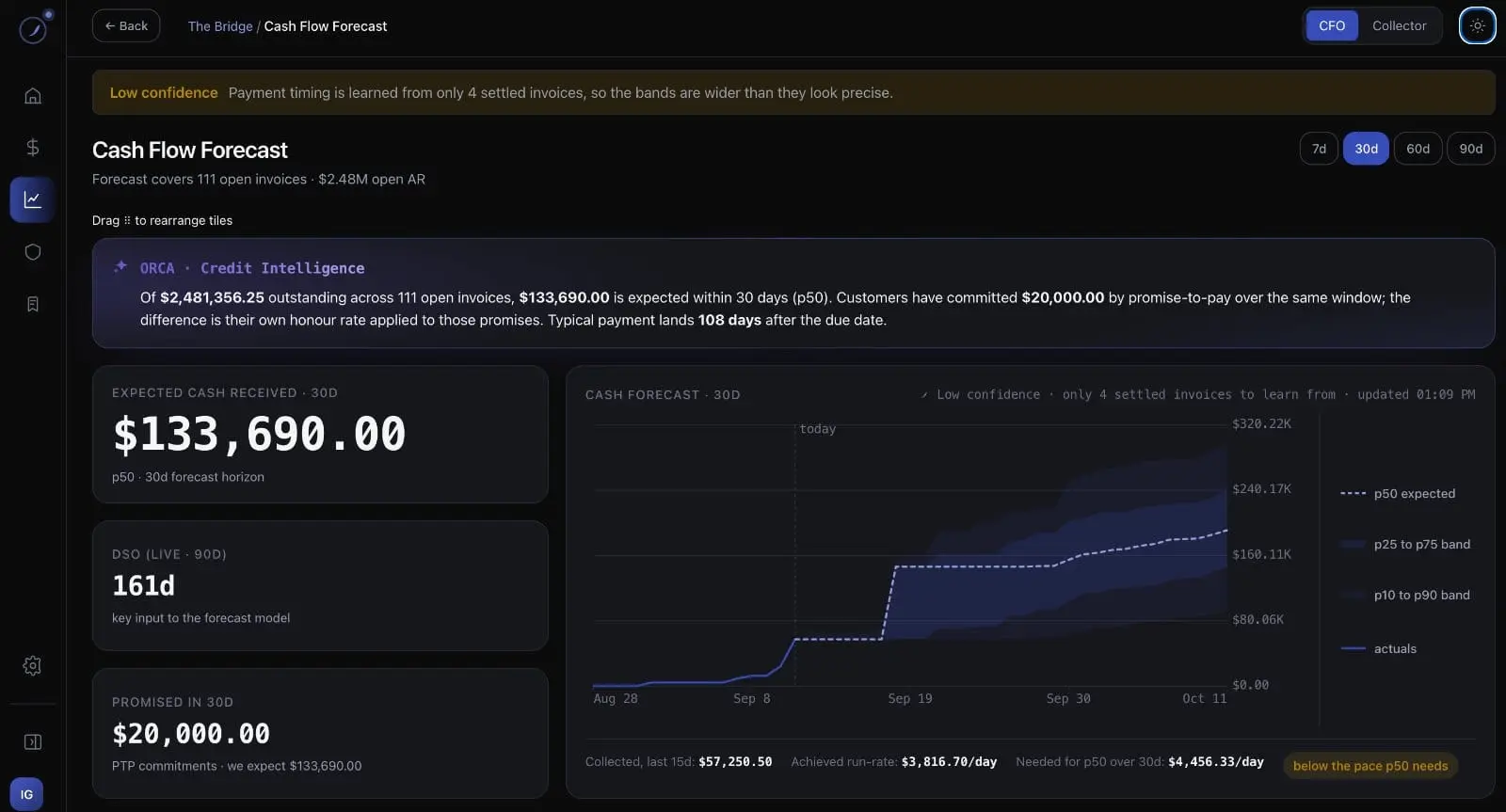
Task: Click the today marker on chart
Action: pos(817,429)
